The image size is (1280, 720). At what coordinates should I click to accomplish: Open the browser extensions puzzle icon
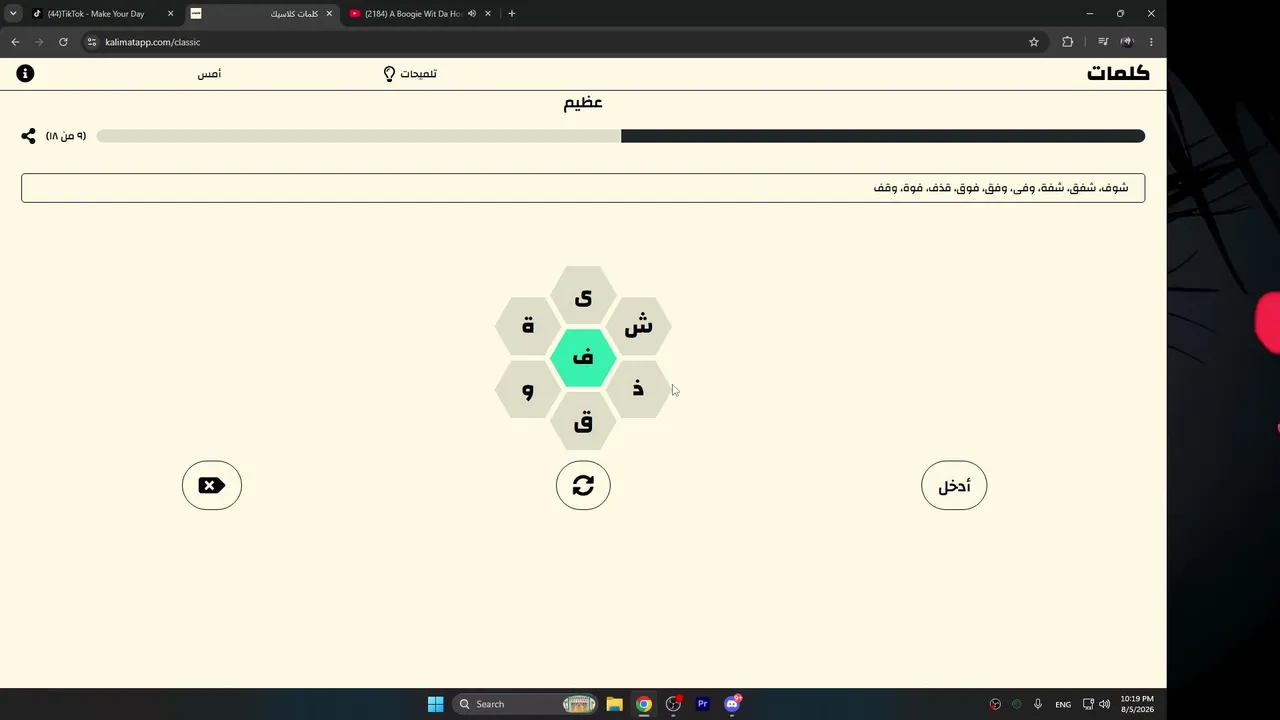click(1067, 42)
